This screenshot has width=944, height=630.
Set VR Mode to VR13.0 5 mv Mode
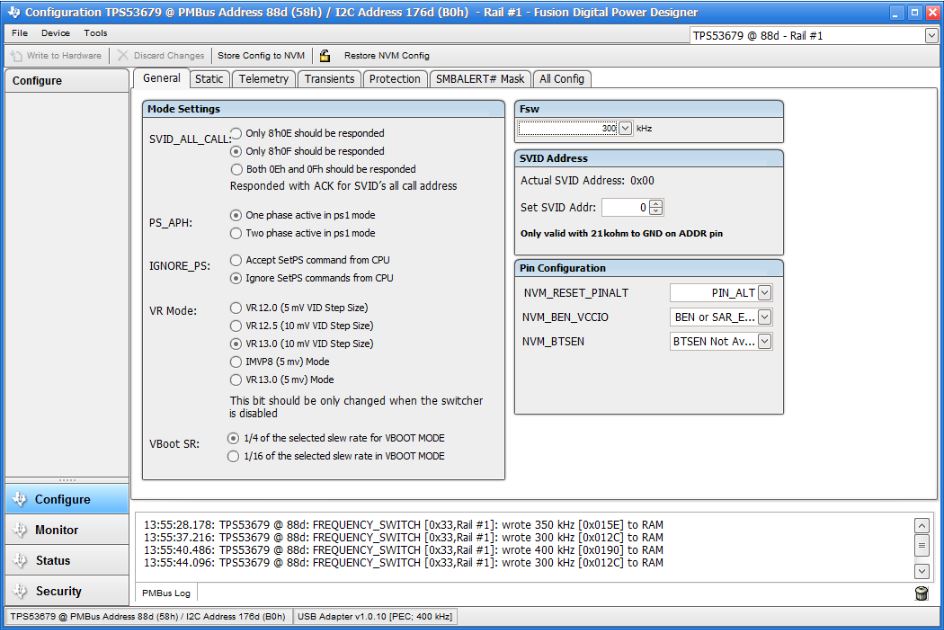(x=236, y=380)
